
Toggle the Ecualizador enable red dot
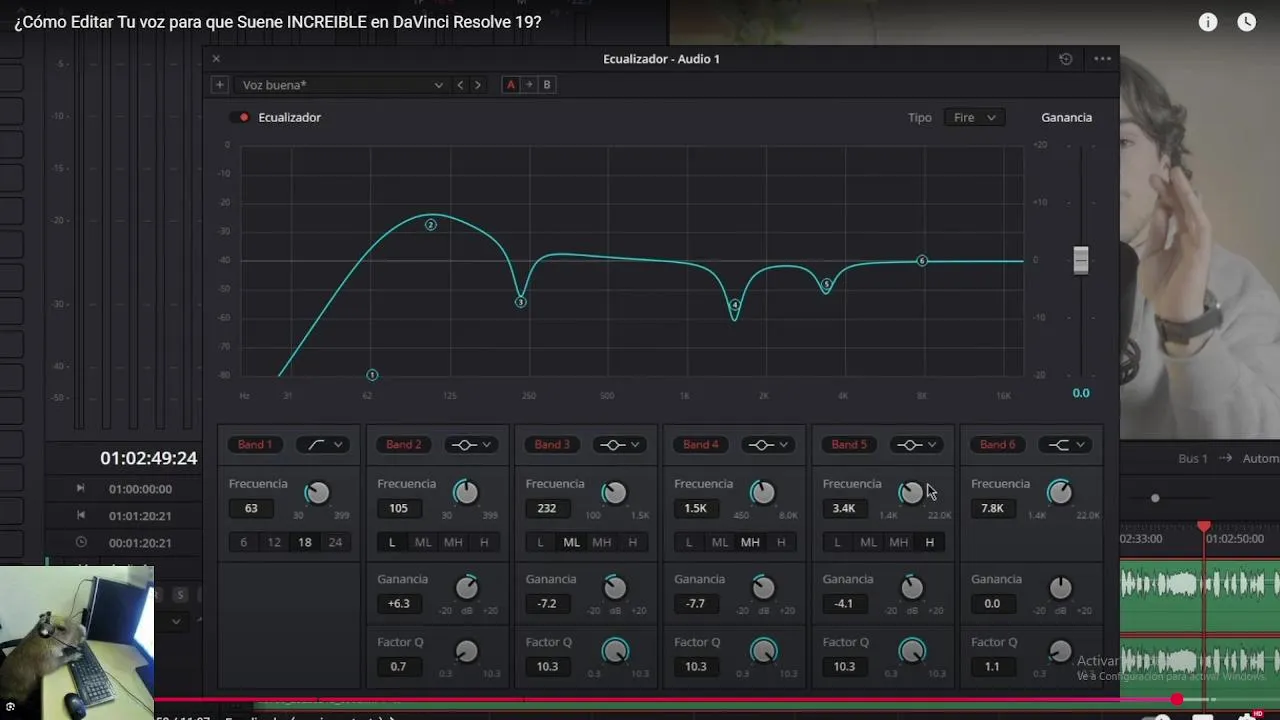[x=243, y=117]
